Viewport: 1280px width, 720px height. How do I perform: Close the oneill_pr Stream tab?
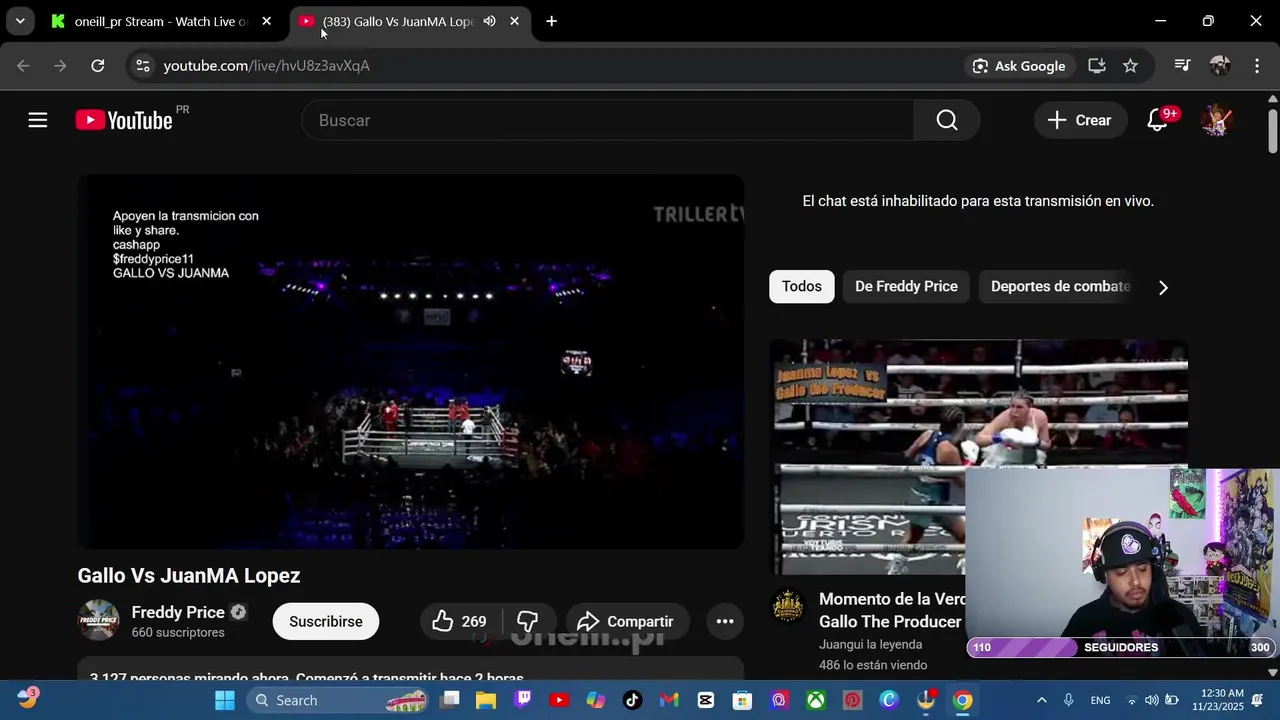266,21
